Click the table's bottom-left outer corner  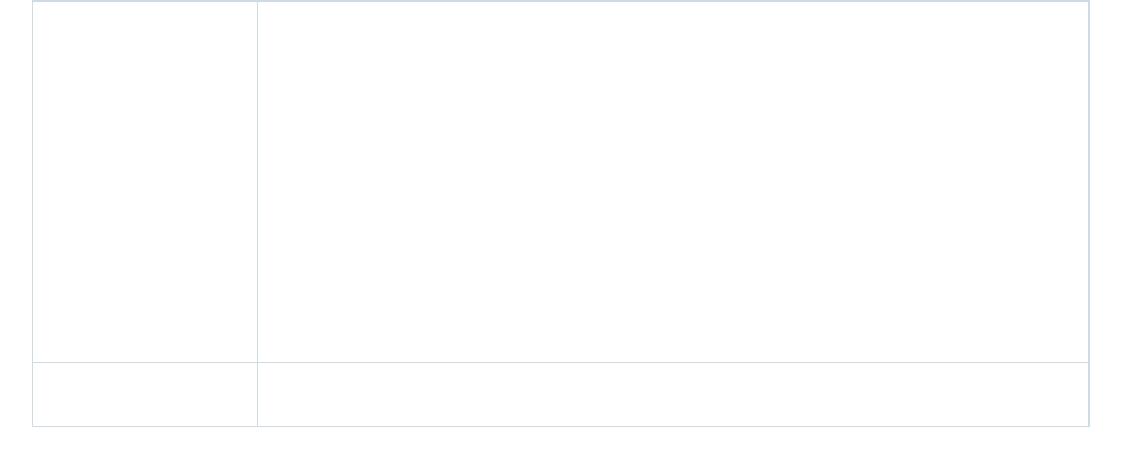33,427
